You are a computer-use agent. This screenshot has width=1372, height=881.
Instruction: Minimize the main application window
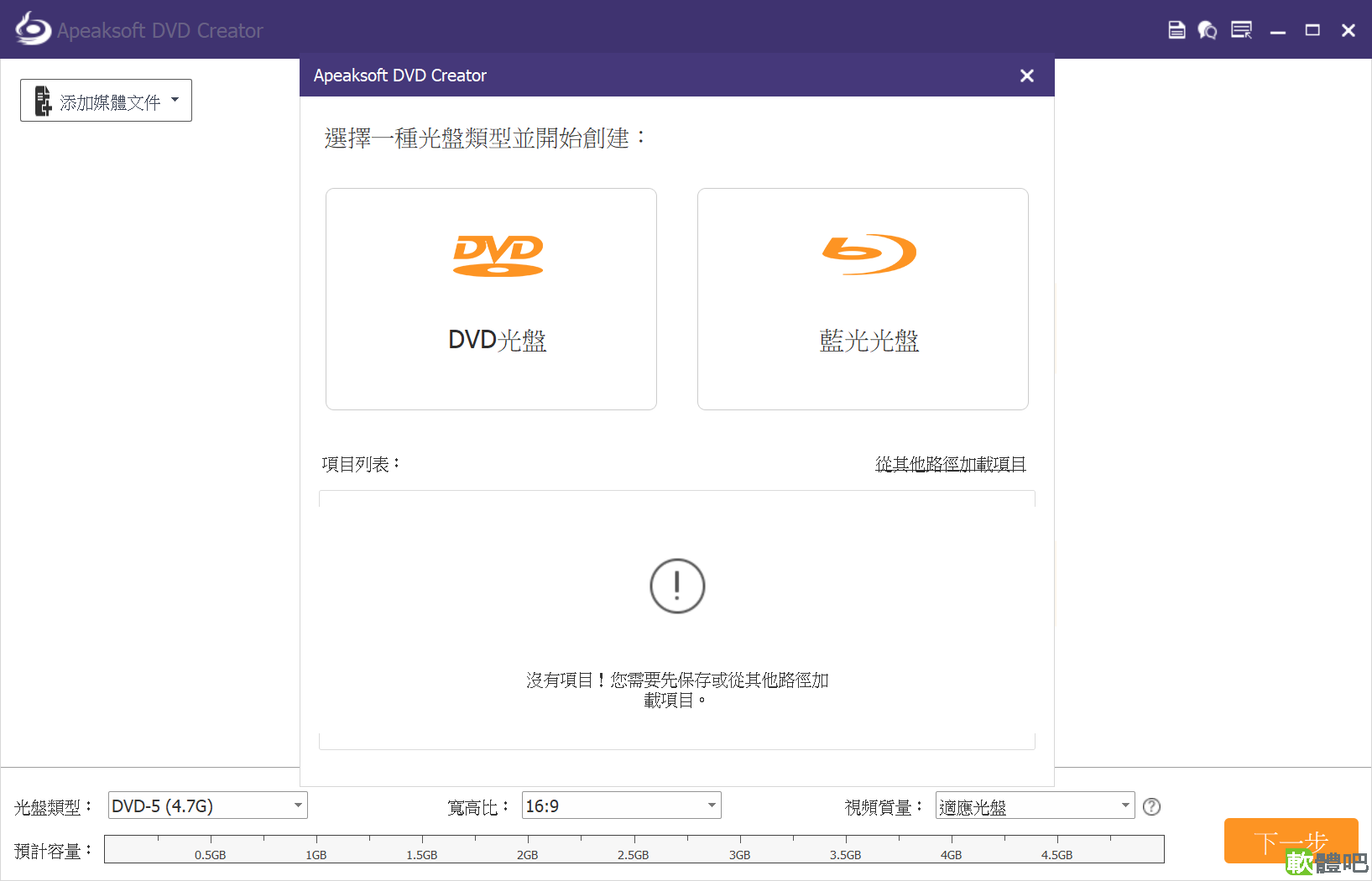[1278, 31]
